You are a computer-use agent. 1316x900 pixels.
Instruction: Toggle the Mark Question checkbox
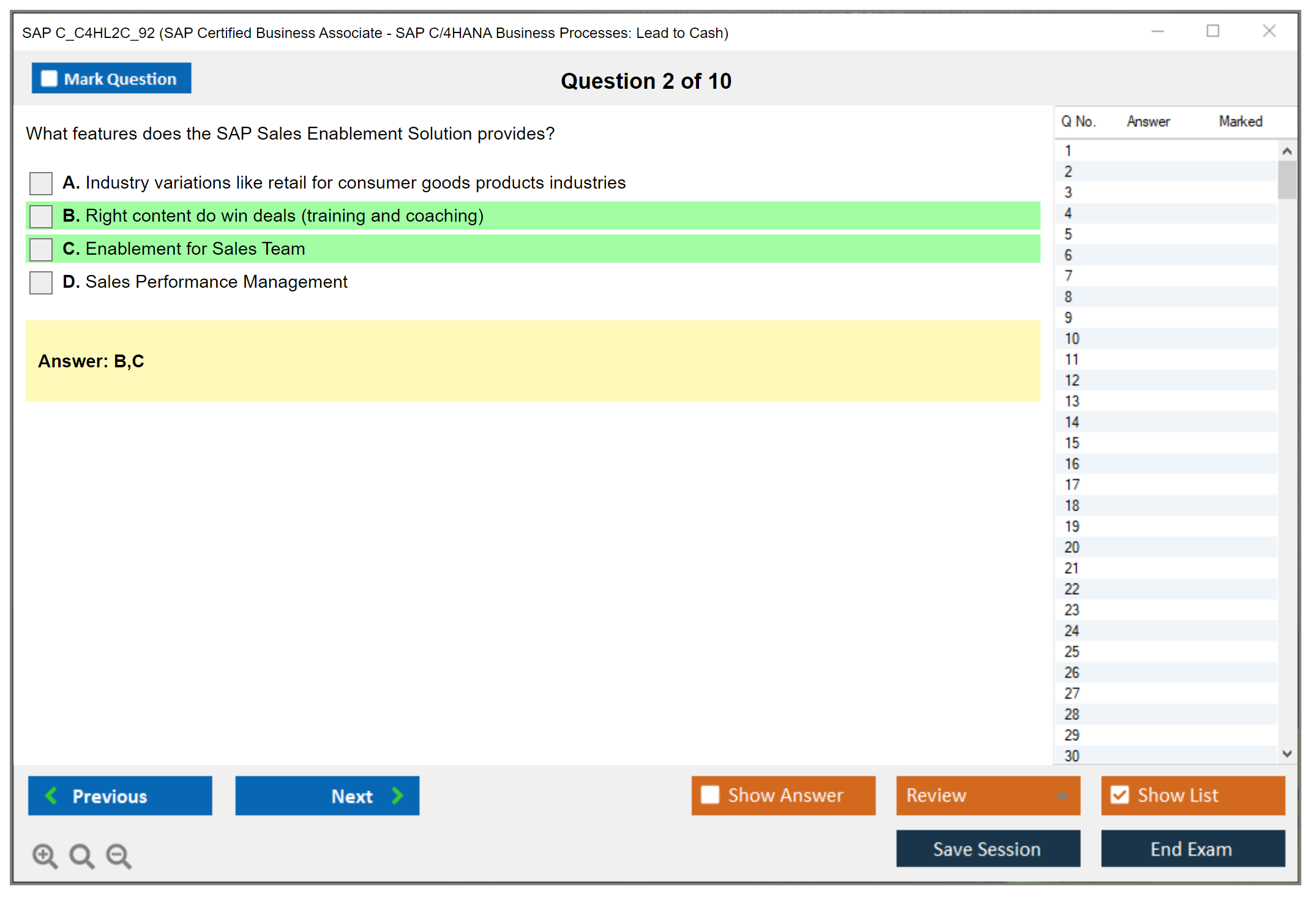[x=49, y=79]
